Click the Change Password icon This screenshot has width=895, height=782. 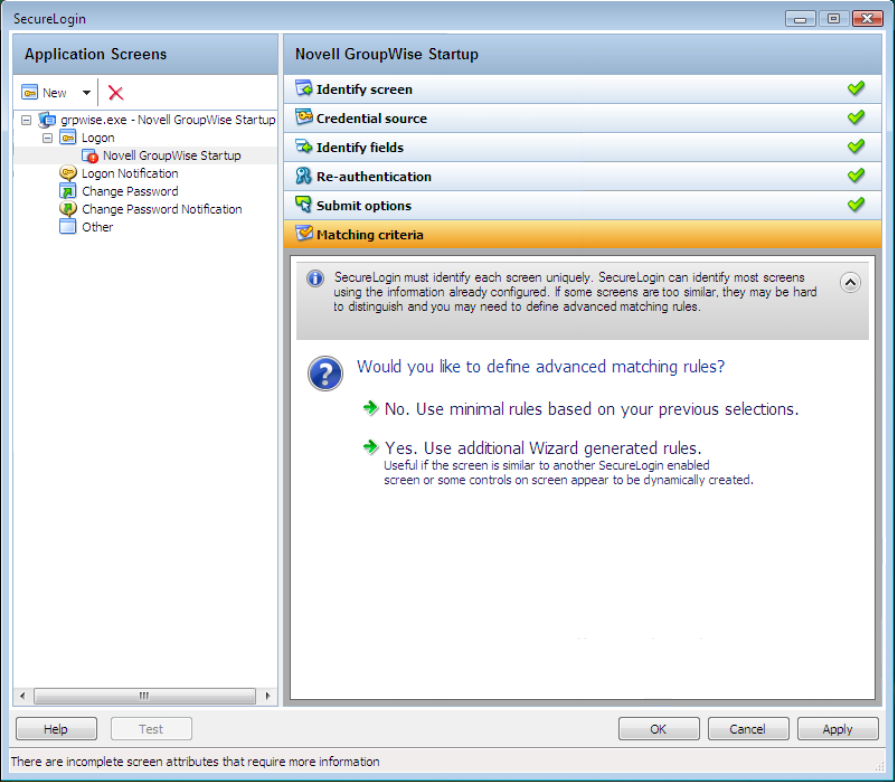coord(68,191)
